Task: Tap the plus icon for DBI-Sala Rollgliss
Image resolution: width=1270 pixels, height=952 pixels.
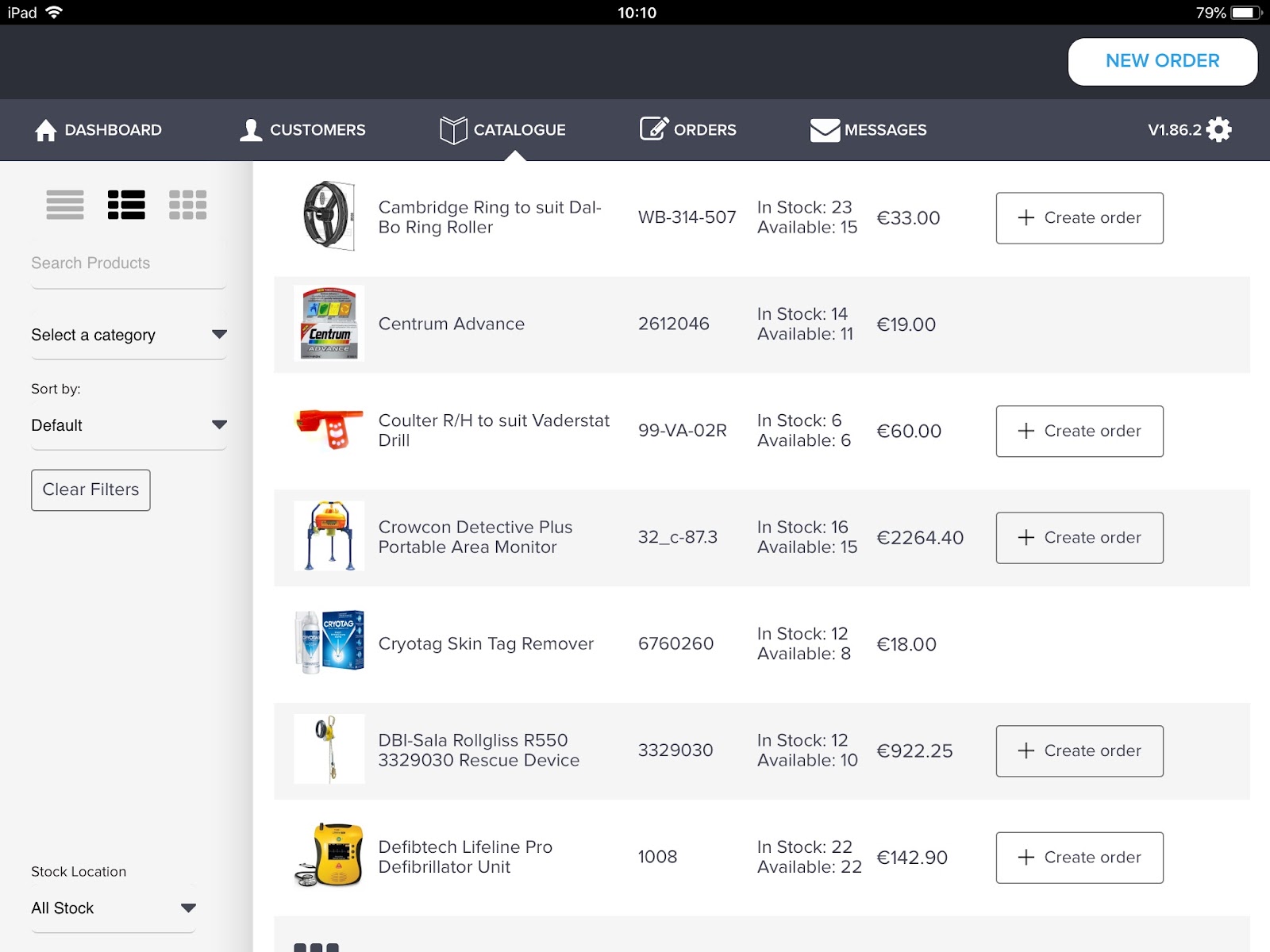Action: [x=1026, y=750]
